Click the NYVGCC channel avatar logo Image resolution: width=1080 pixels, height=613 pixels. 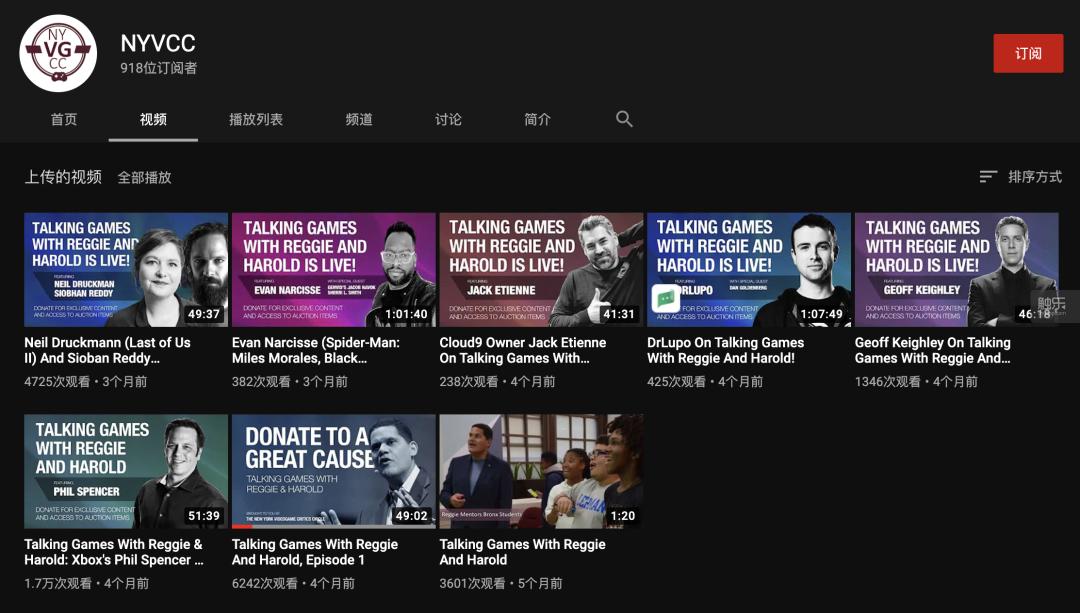click(58, 53)
